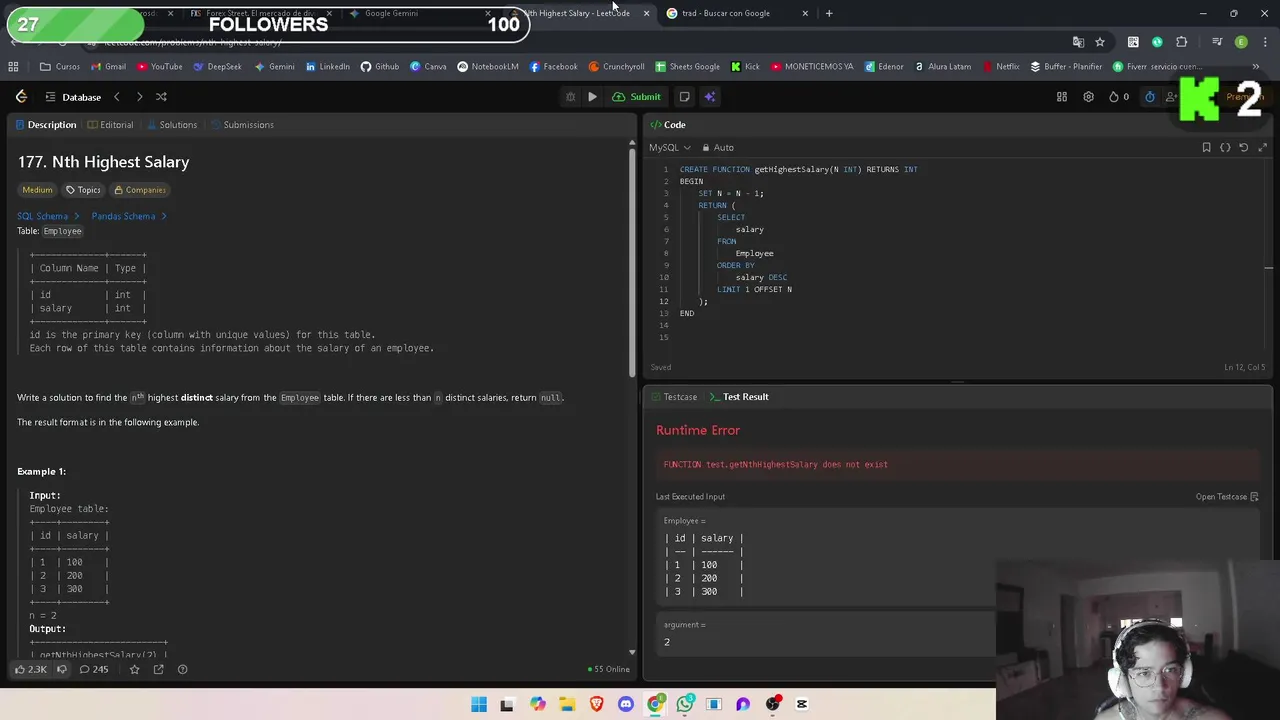
Task: Like the problem thumbs up 2.3K
Action: 30,669
